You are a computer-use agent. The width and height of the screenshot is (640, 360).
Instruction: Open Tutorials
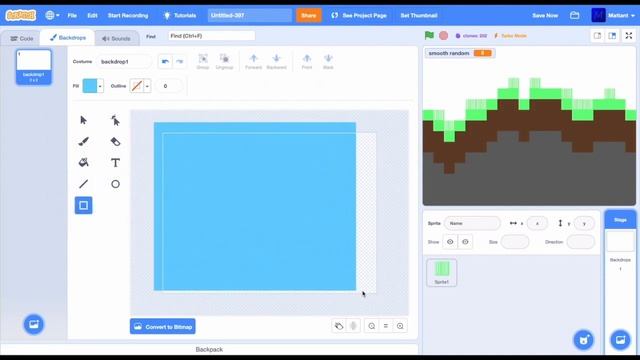(180, 16)
